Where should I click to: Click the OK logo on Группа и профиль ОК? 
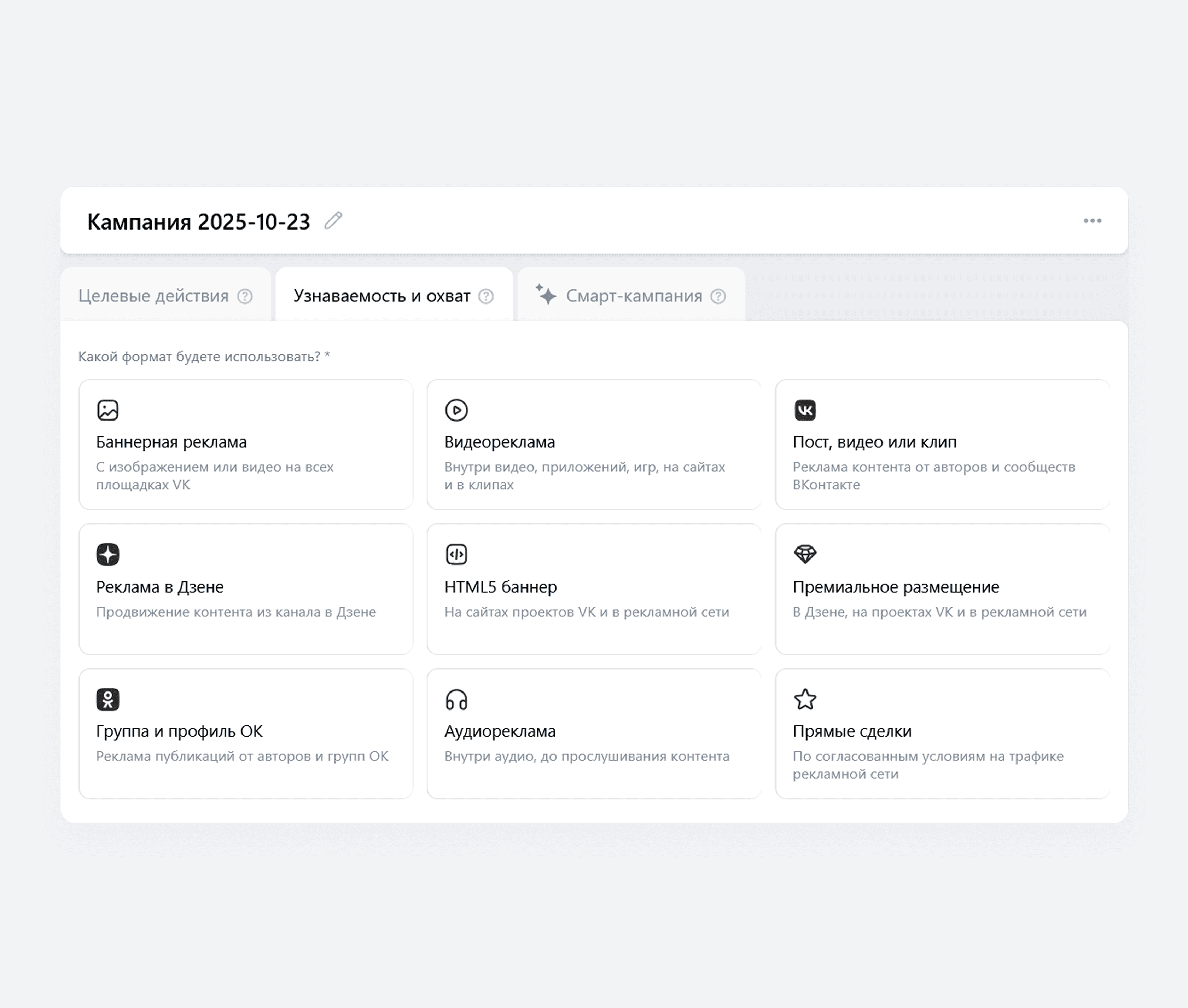[x=107, y=699]
